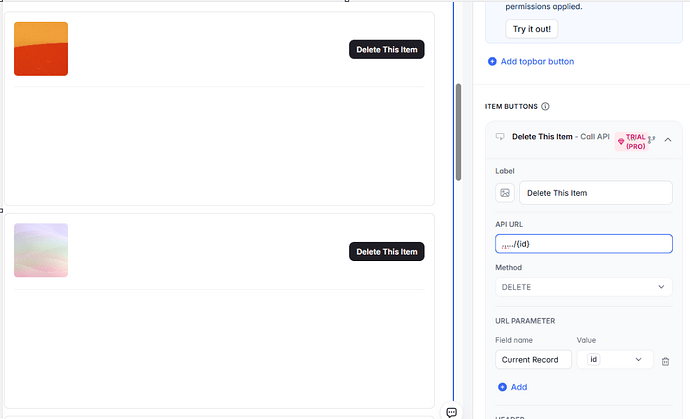Add a new URL parameter
Viewport: 690px width, 419px height.
(x=513, y=387)
